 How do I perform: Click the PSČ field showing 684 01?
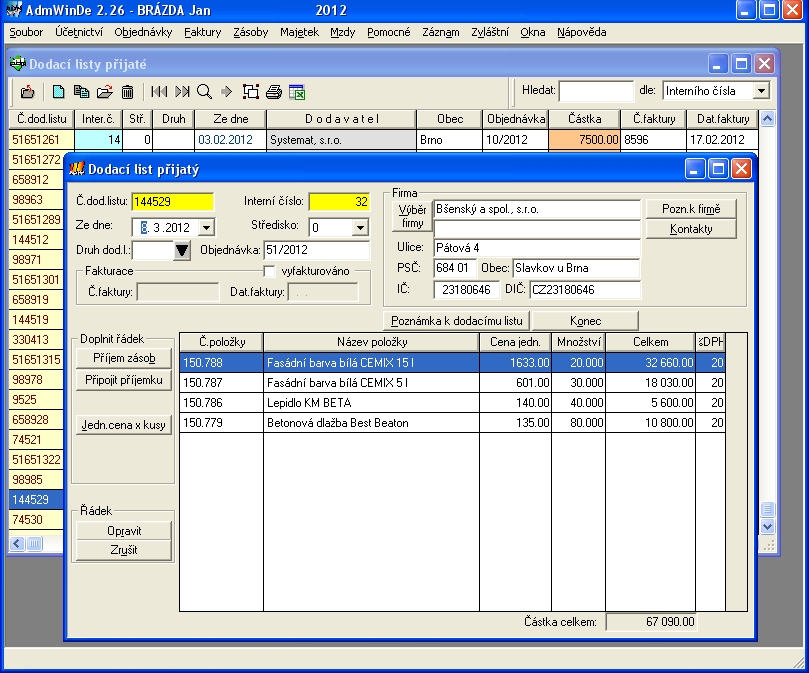point(455,268)
